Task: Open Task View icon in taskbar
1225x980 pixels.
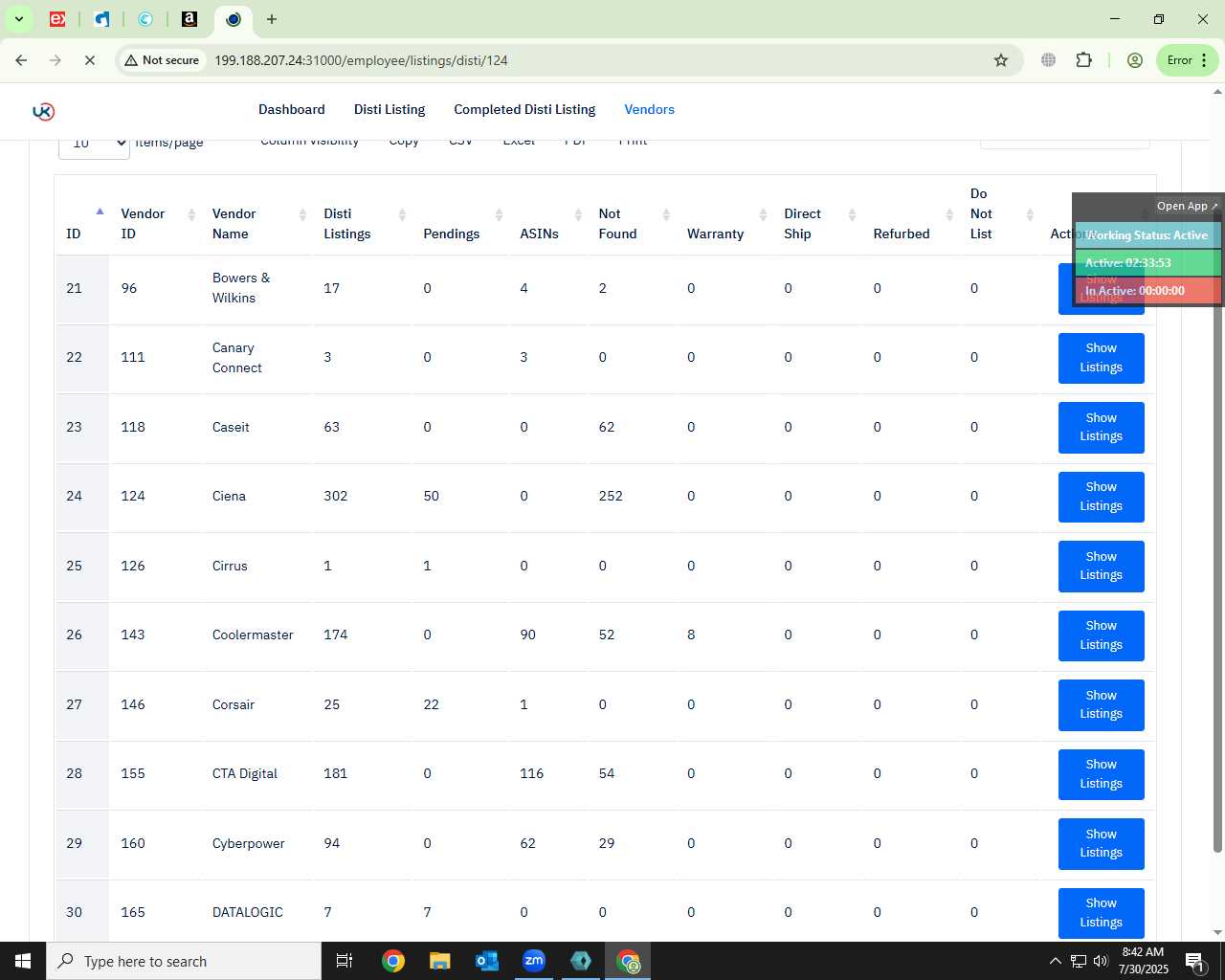Action: (x=345, y=961)
